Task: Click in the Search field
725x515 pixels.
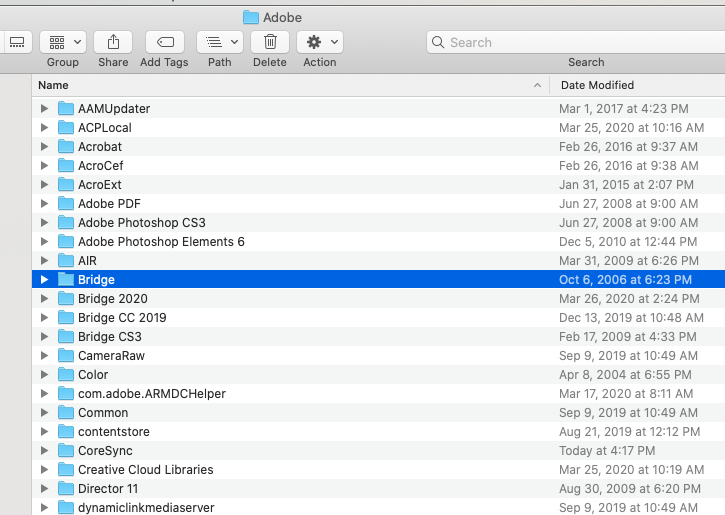Action: tap(580, 42)
